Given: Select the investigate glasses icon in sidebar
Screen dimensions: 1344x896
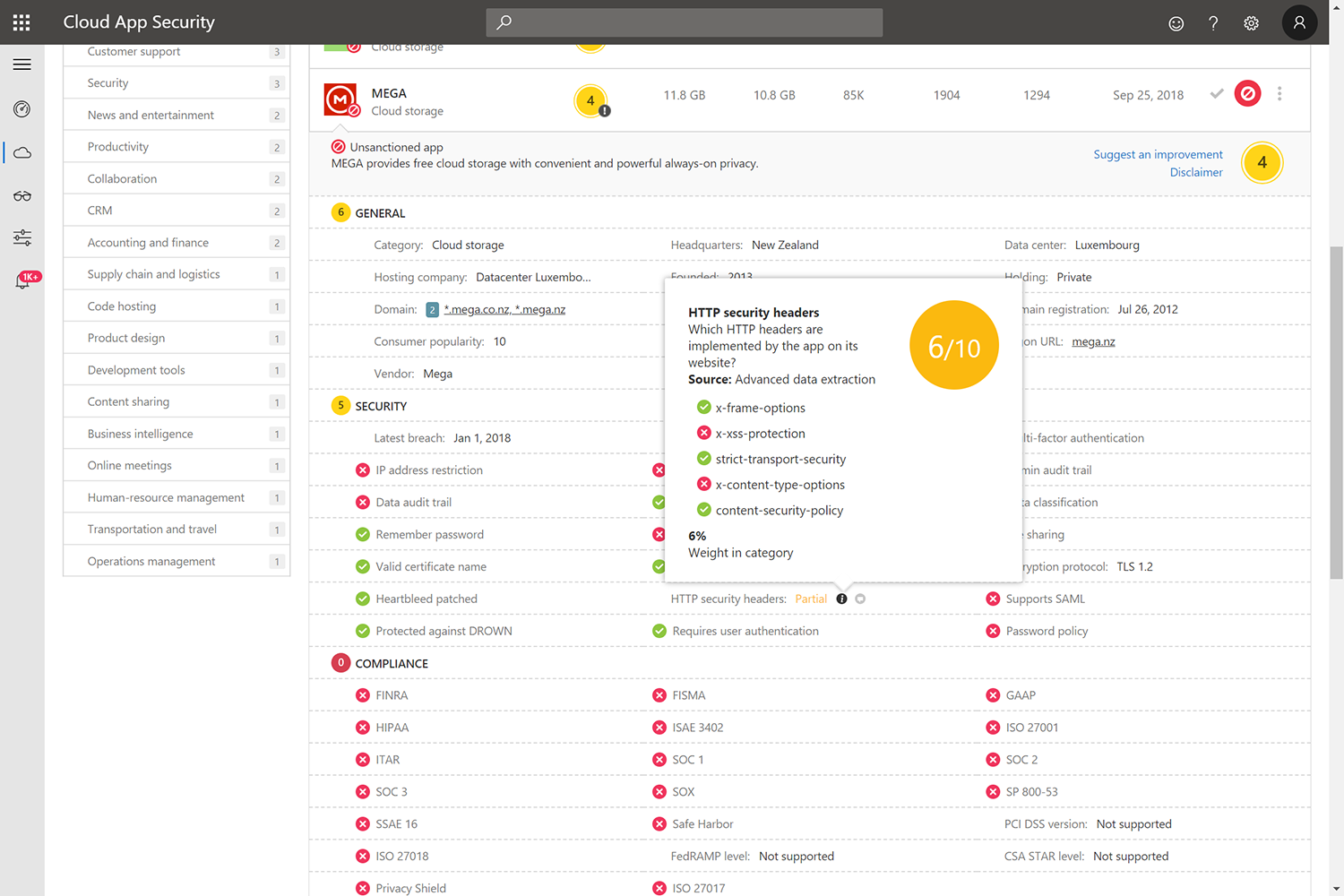Looking at the screenshot, I should pos(22,195).
